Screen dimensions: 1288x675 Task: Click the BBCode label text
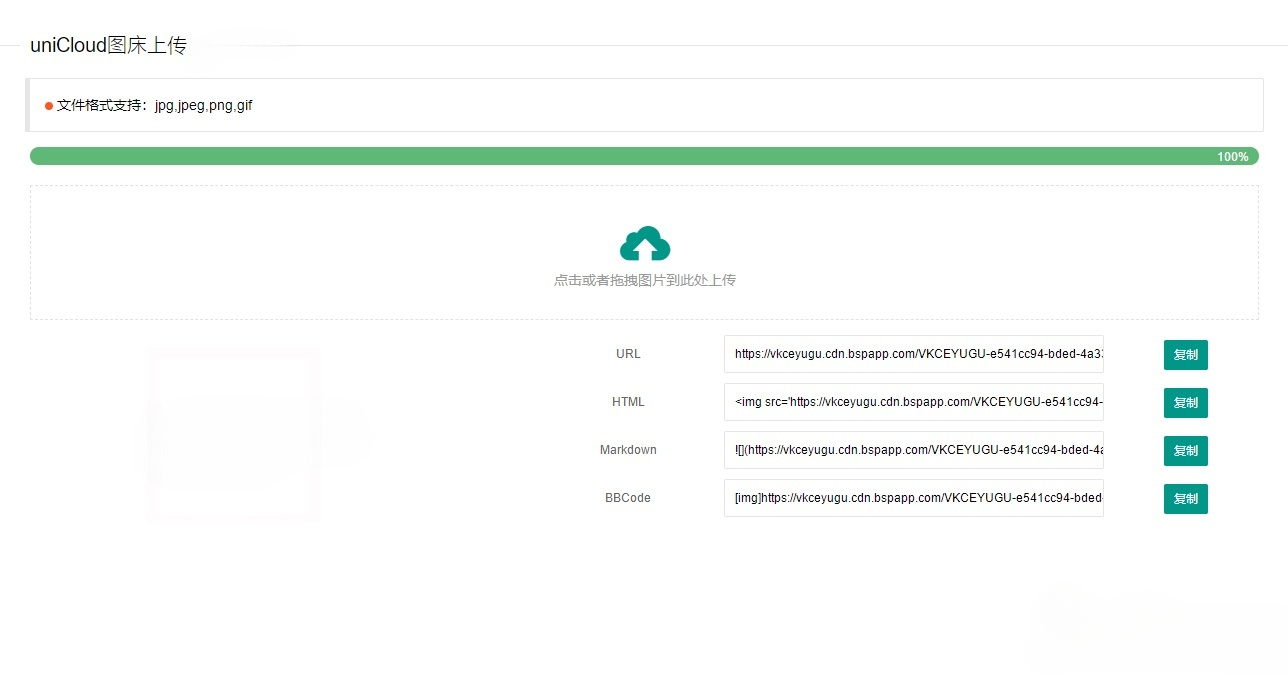pos(628,498)
